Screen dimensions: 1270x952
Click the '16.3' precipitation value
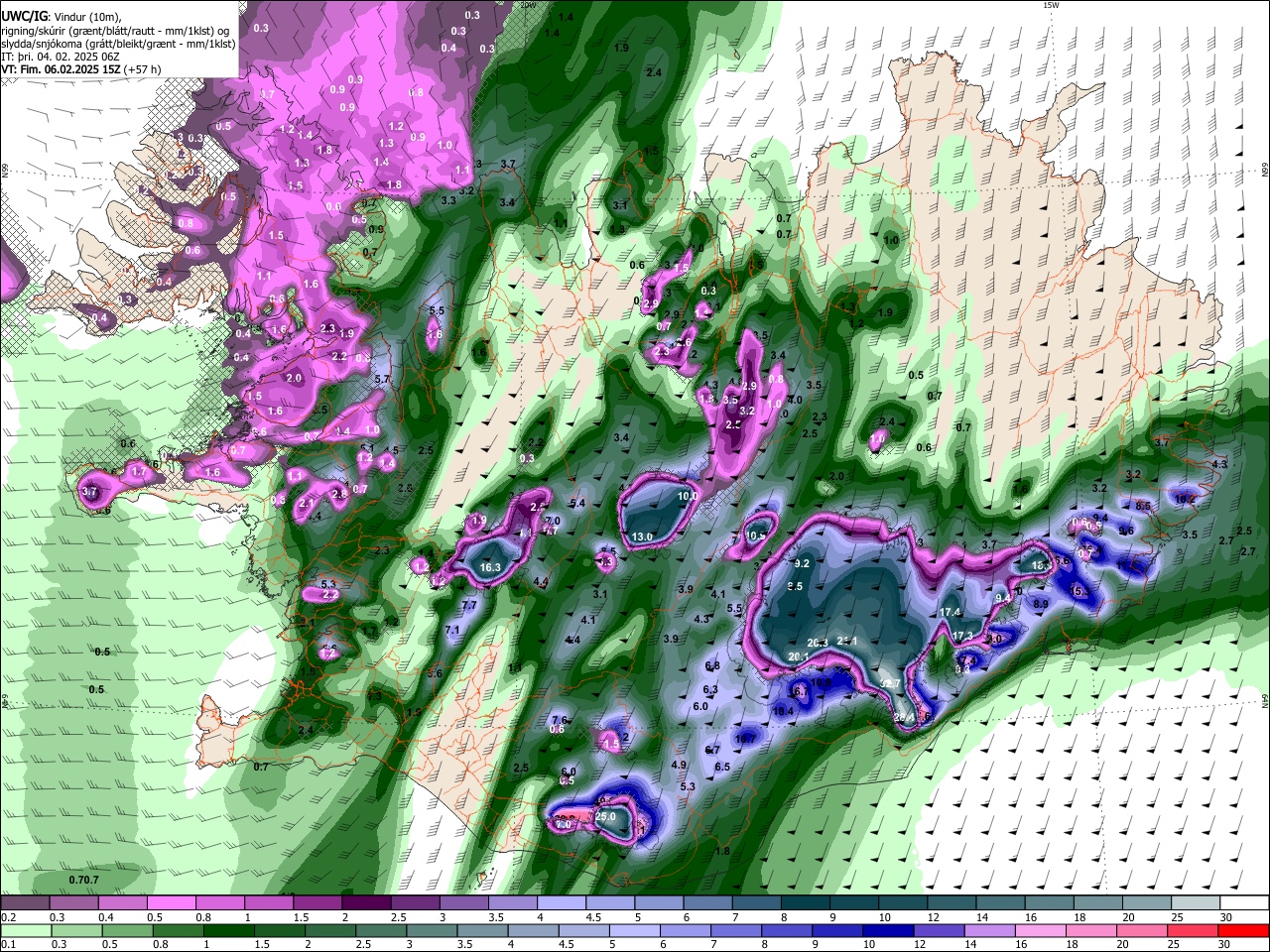point(490,567)
